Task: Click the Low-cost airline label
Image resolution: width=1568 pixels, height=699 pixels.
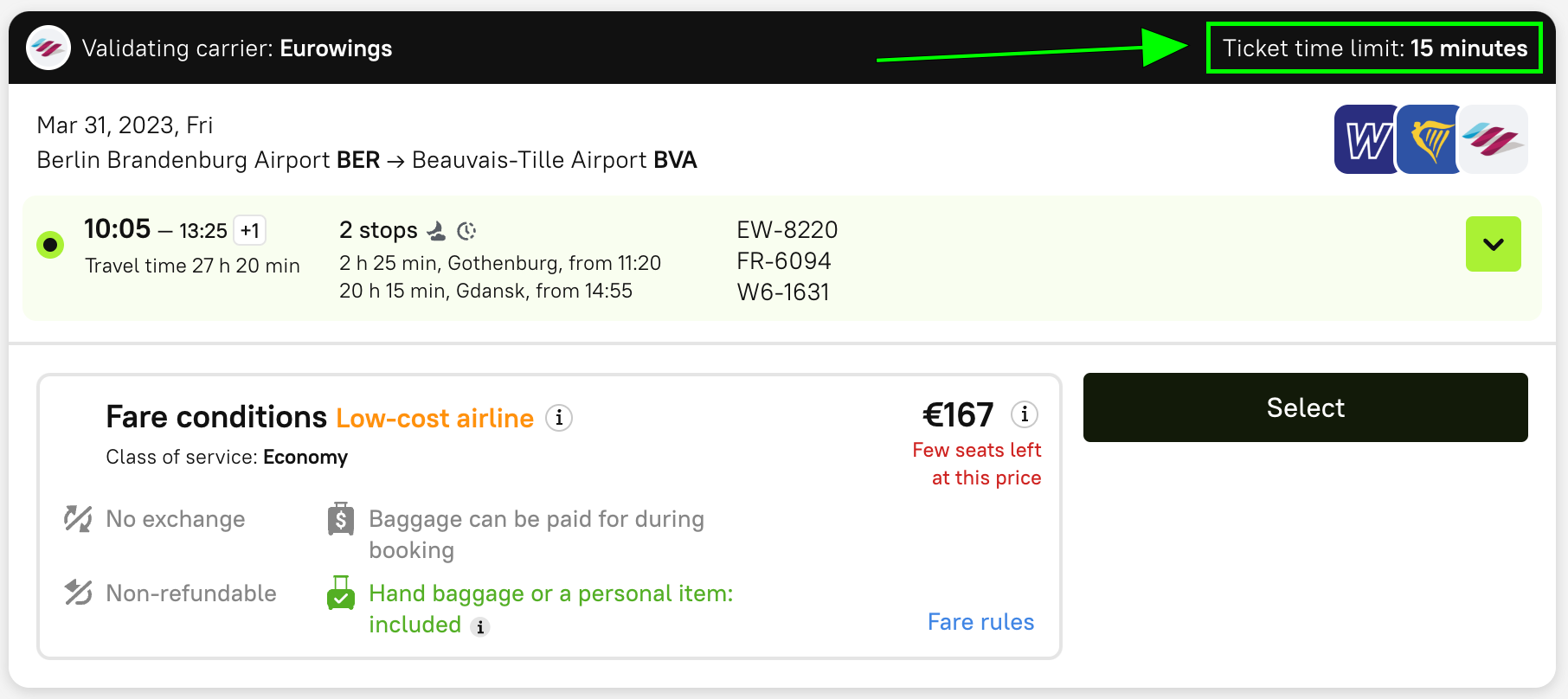Action: tap(434, 419)
